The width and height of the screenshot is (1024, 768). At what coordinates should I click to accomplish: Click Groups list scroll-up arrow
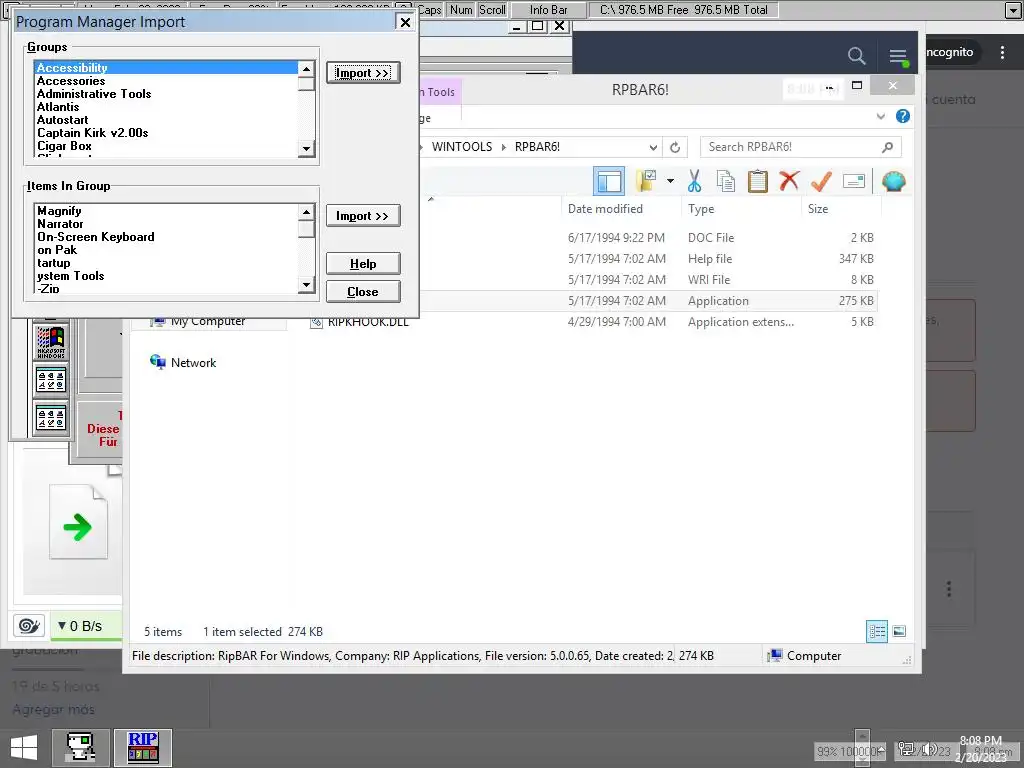[306, 69]
